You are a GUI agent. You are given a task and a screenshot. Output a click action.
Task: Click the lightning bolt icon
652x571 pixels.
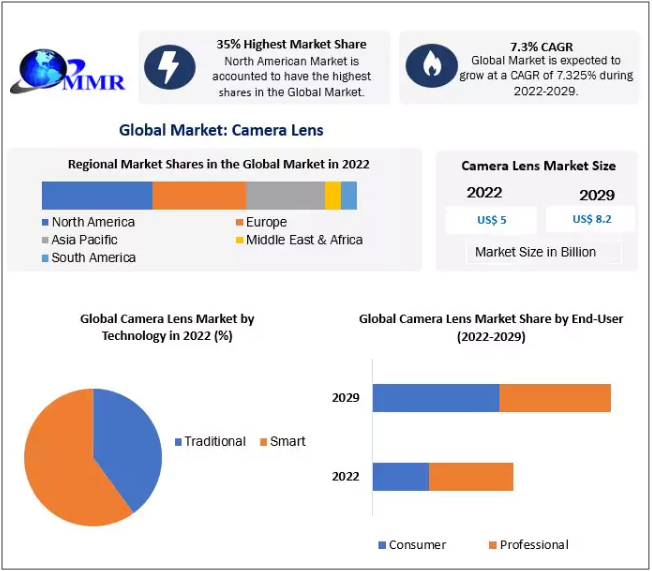(170, 67)
